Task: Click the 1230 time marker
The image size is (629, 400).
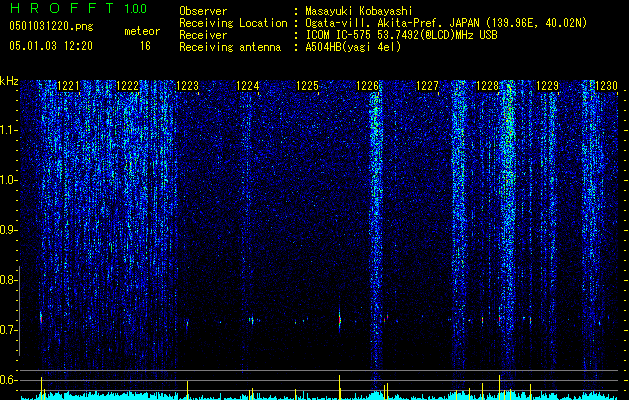Action: (x=607, y=86)
